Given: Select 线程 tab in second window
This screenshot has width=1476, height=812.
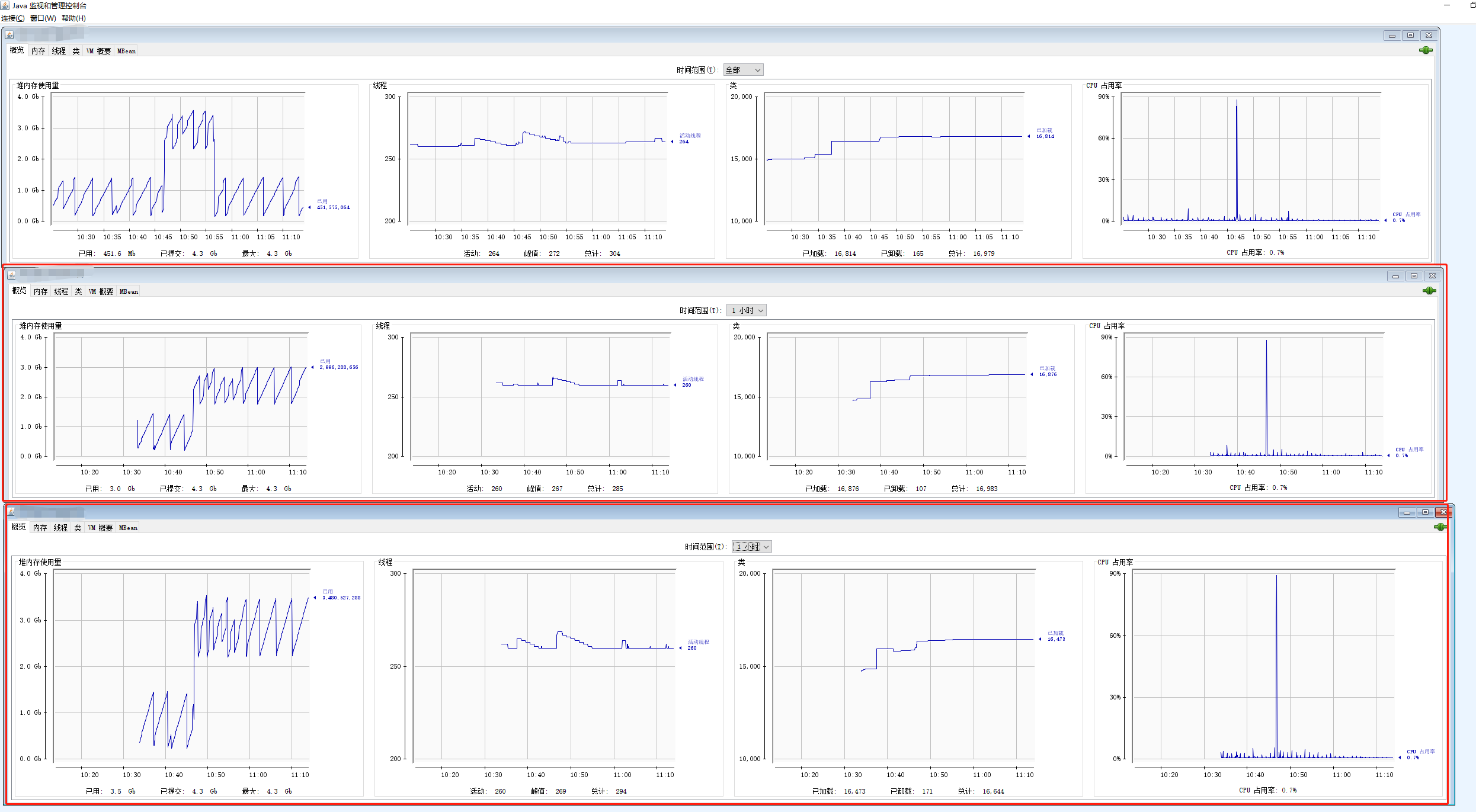Looking at the screenshot, I should pyautogui.click(x=61, y=291).
